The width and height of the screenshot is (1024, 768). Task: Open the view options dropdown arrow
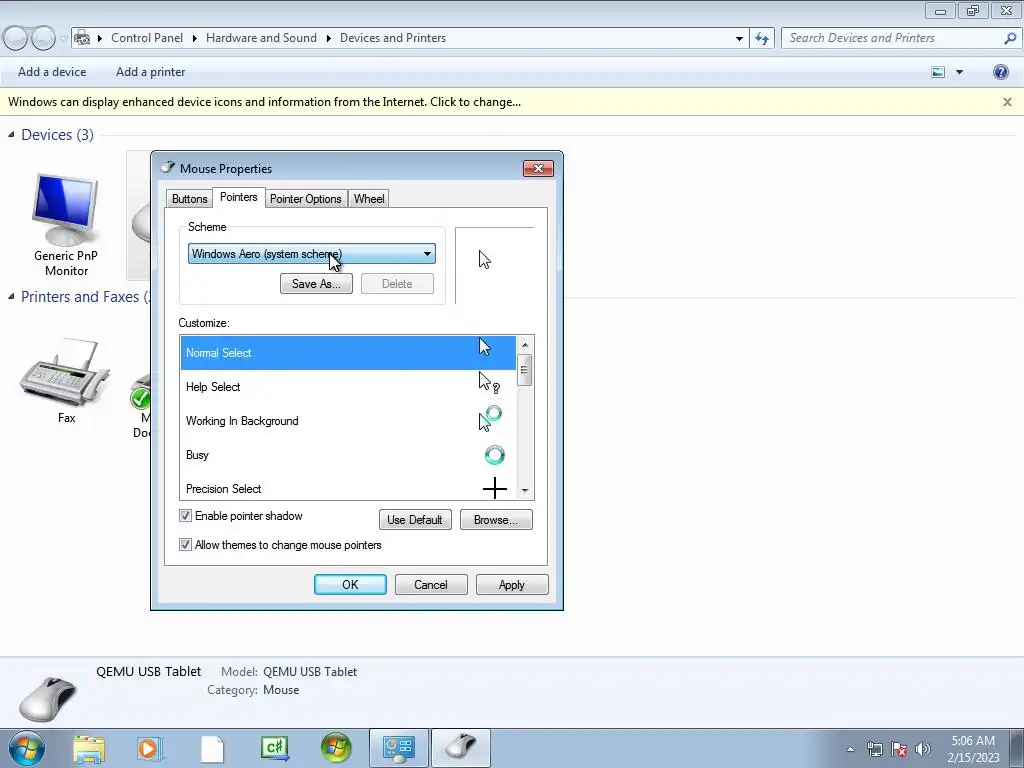click(959, 72)
